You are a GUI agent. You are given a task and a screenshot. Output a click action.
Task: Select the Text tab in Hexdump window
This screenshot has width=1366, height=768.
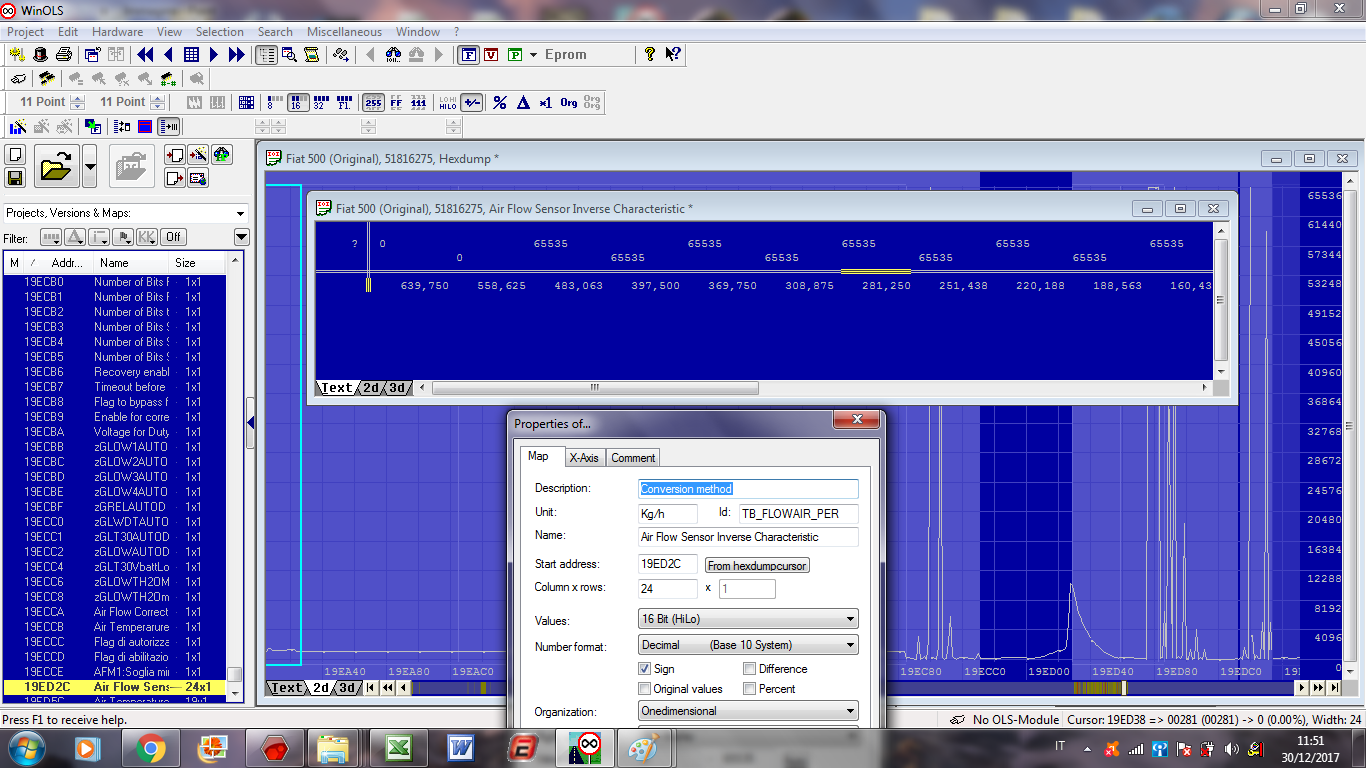(286, 688)
